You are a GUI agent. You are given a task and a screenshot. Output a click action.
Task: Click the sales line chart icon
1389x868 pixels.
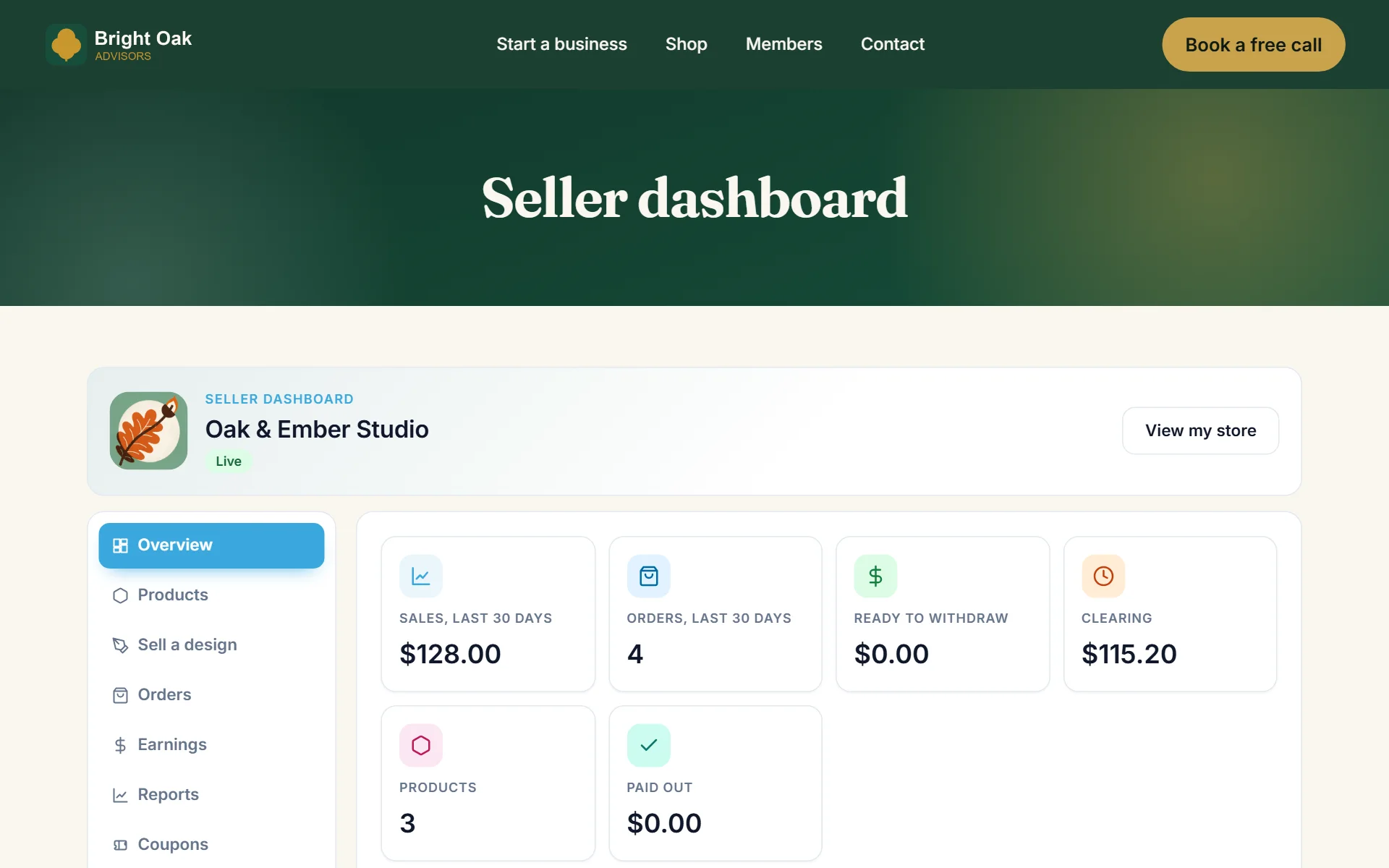click(x=421, y=576)
